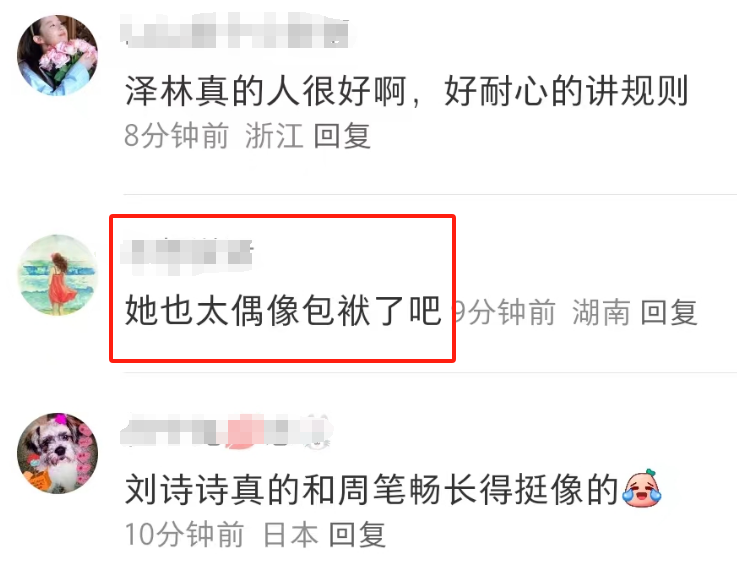Open avatar of girl in red dress
This screenshot has height=562, width=737.
pyautogui.click(x=57, y=275)
